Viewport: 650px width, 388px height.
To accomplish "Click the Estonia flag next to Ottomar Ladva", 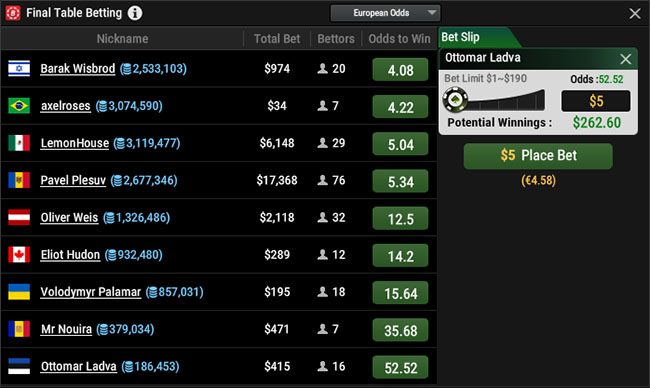I will pyautogui.click(x=19, y=366).
